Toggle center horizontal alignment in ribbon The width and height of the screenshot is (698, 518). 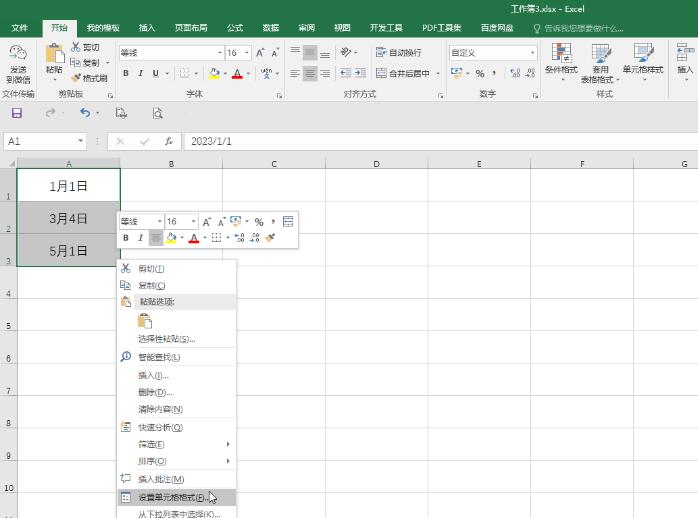coord(310,73)
